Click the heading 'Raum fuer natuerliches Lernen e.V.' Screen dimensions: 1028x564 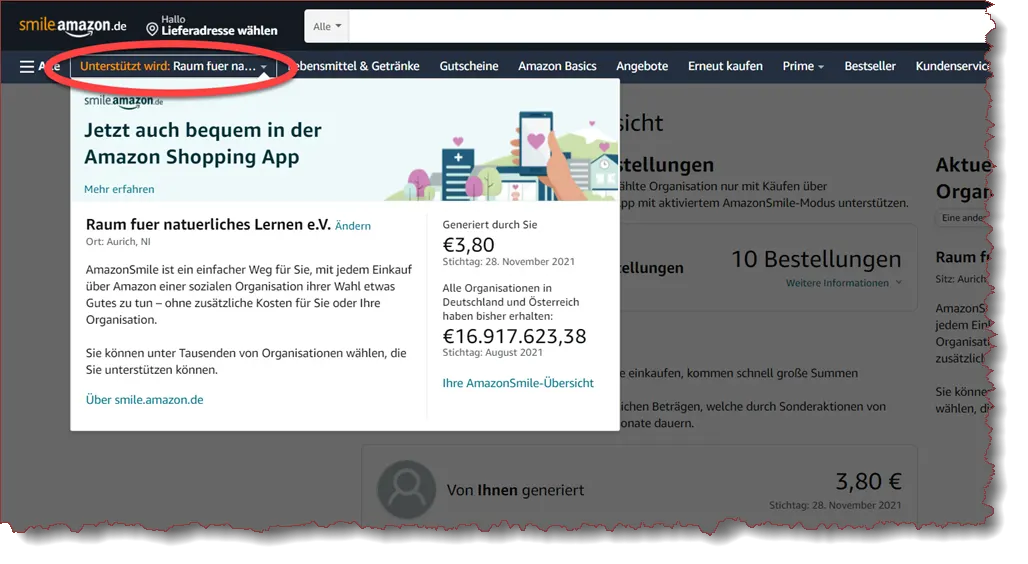208,224
